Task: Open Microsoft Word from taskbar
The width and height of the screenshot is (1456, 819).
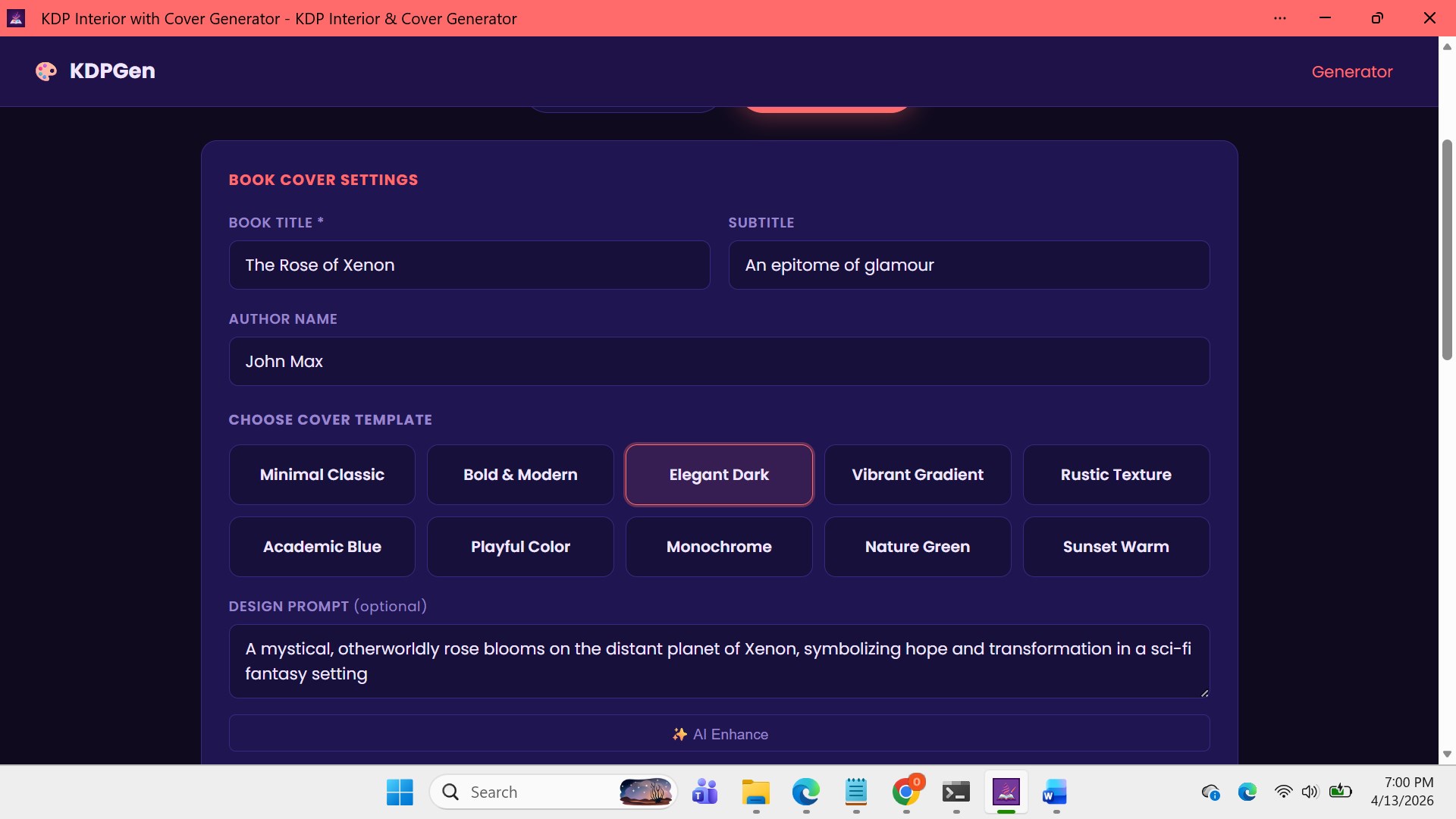Action: (1055, 792)
